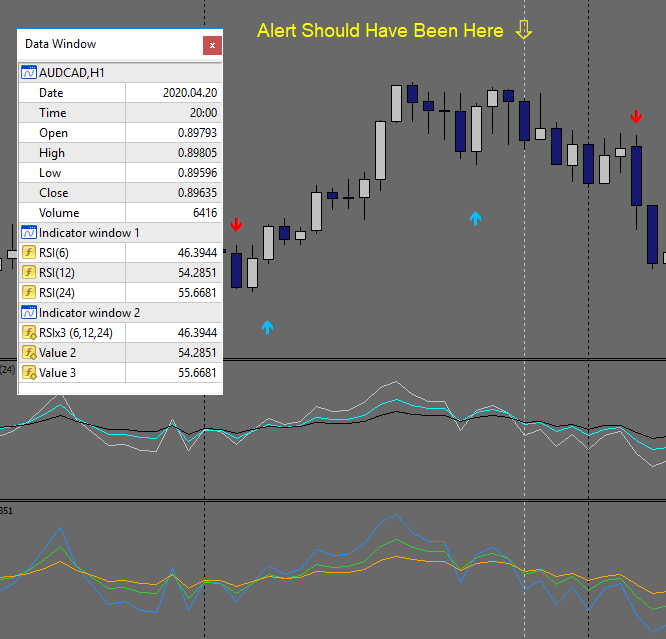Click the Value 2 label

(x=57, y=353)
